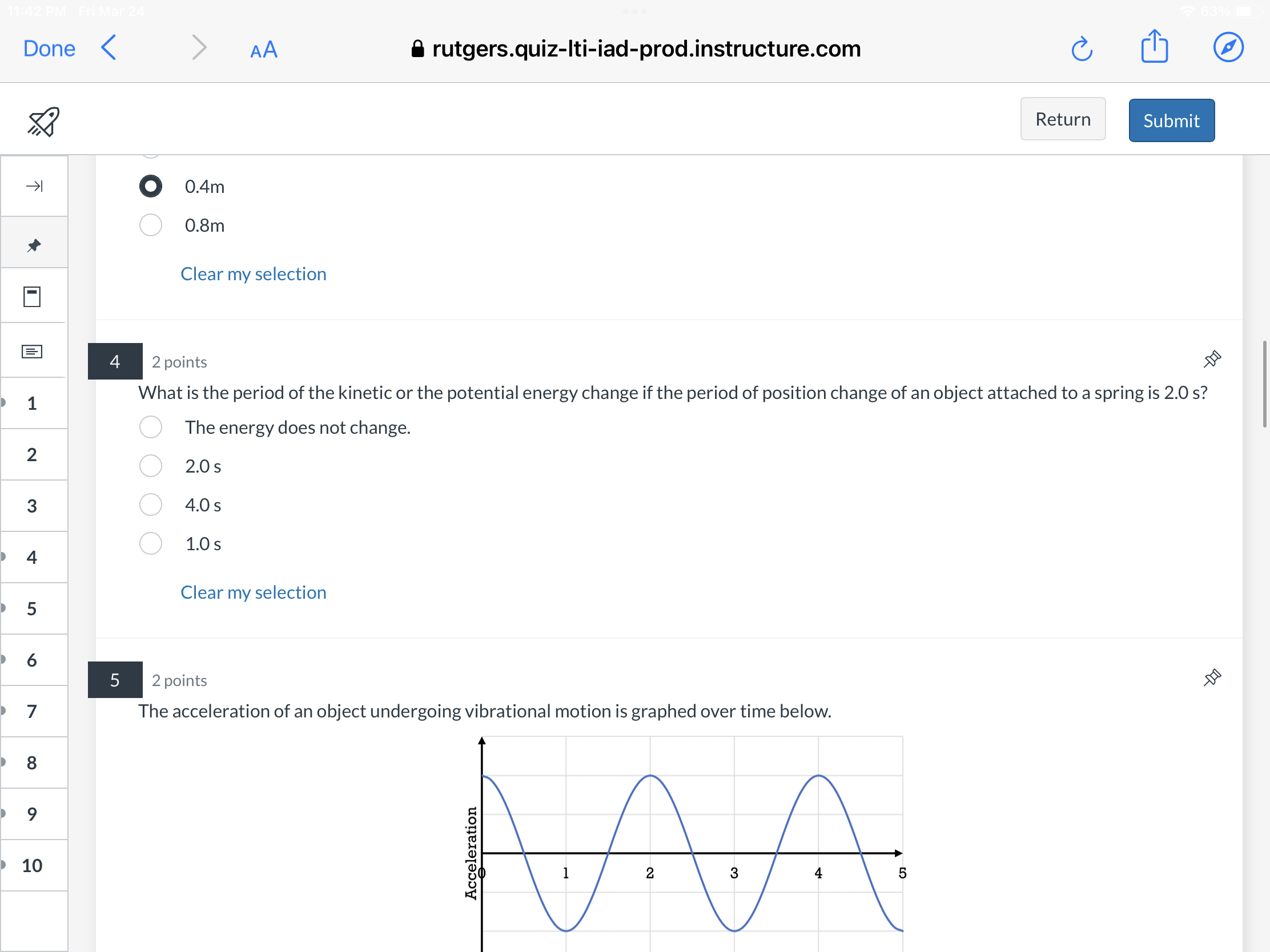The height and width of the screenshot is (952, 1270).
Task: Open the AA text size controls
Action: 263,50
